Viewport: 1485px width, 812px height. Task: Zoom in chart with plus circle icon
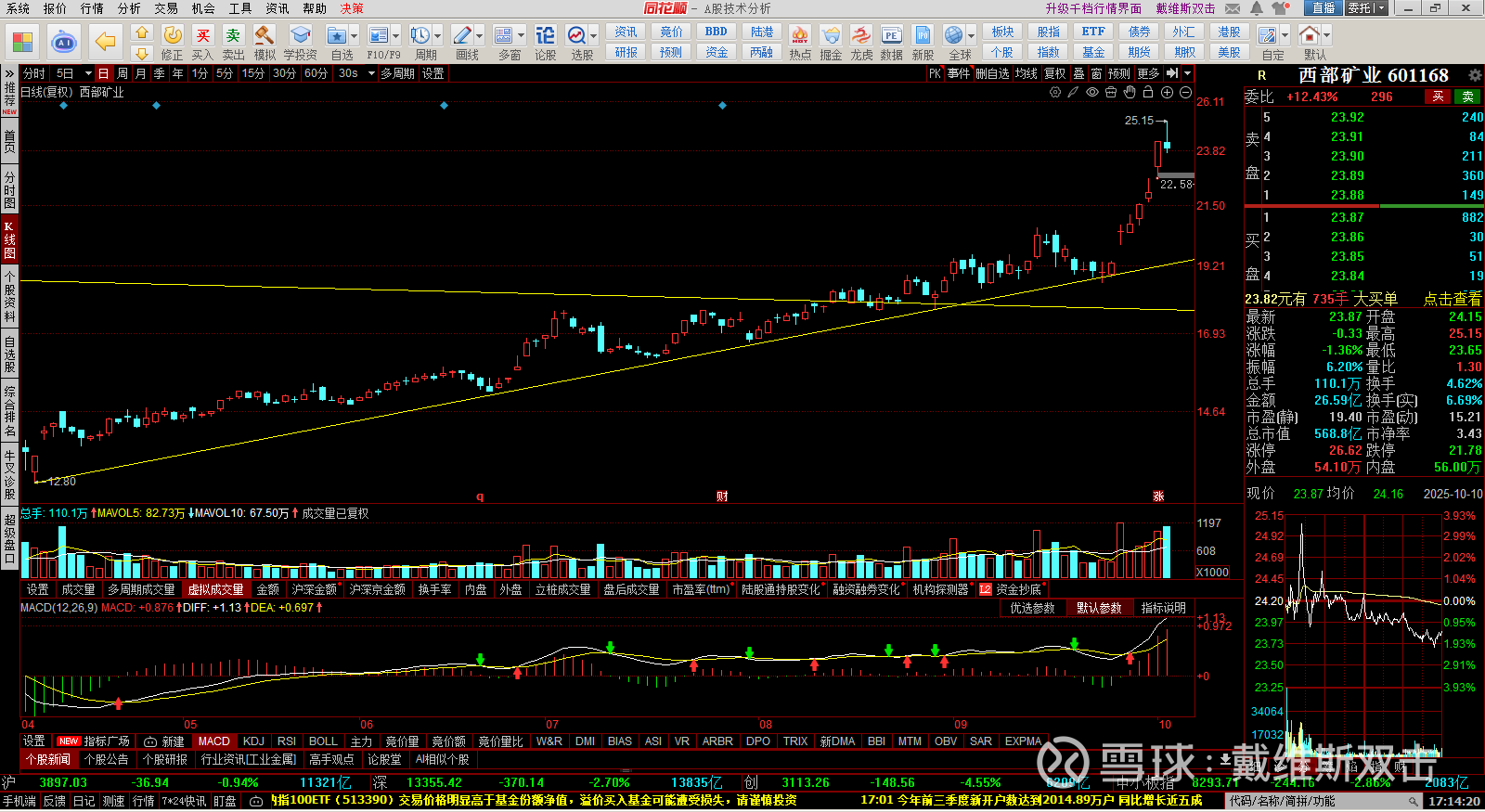[1167, 92]
